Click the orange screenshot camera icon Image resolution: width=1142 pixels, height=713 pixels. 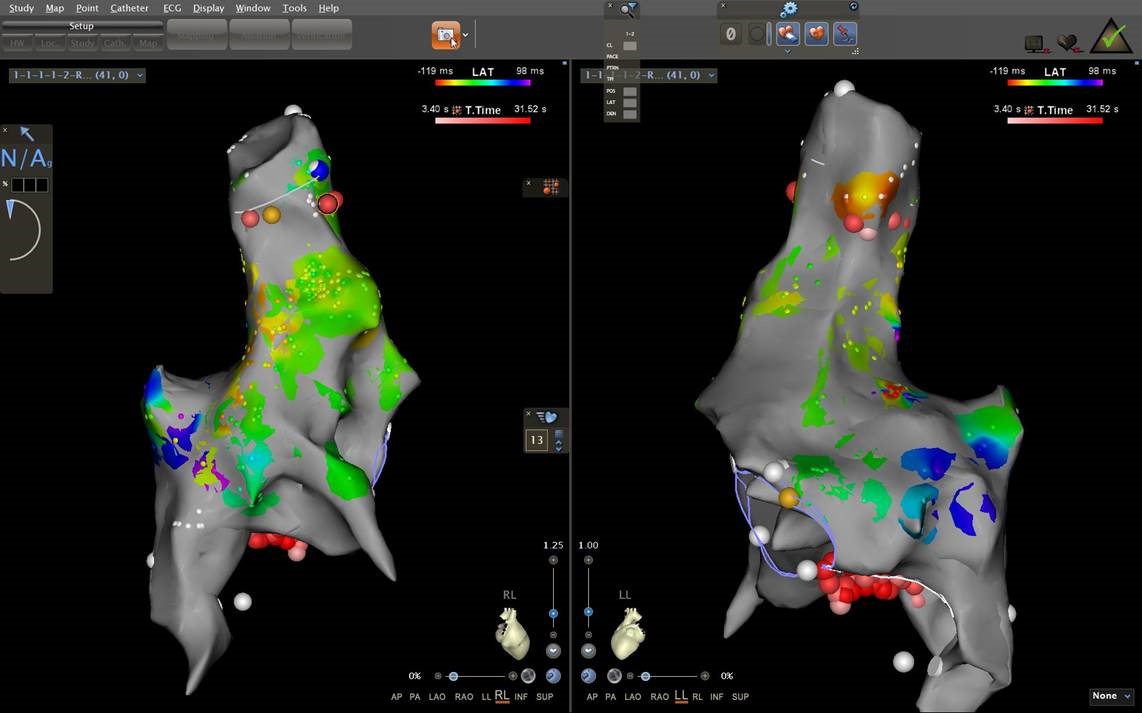pos(446,35)
